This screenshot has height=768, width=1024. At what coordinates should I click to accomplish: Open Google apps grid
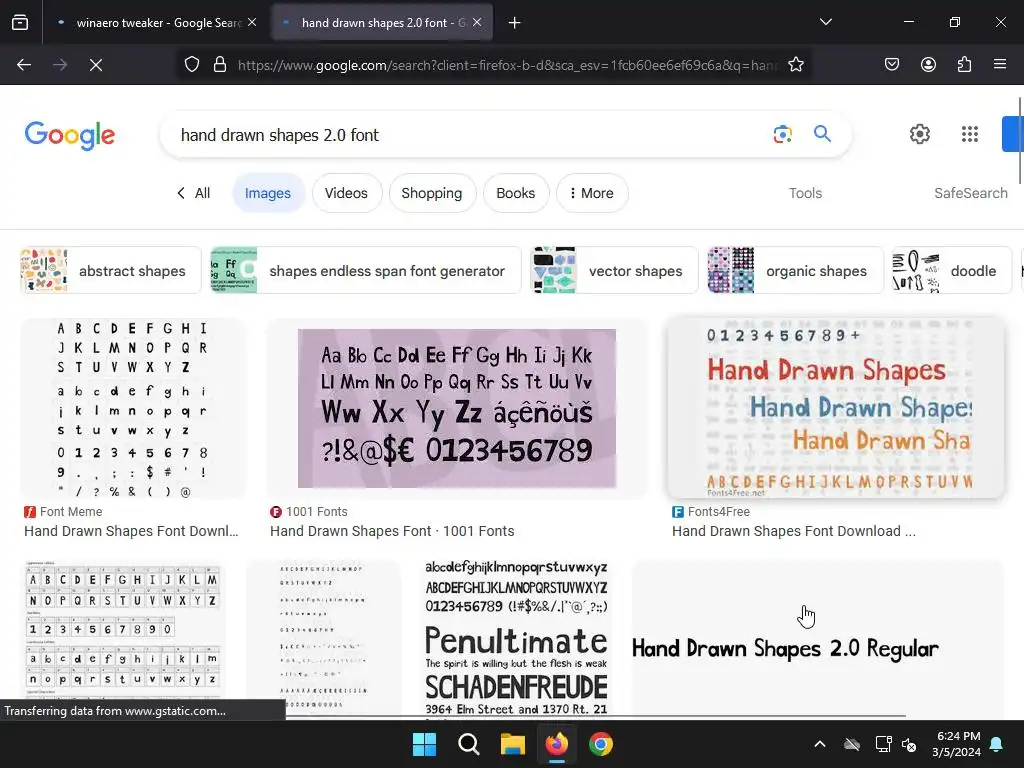970,134
